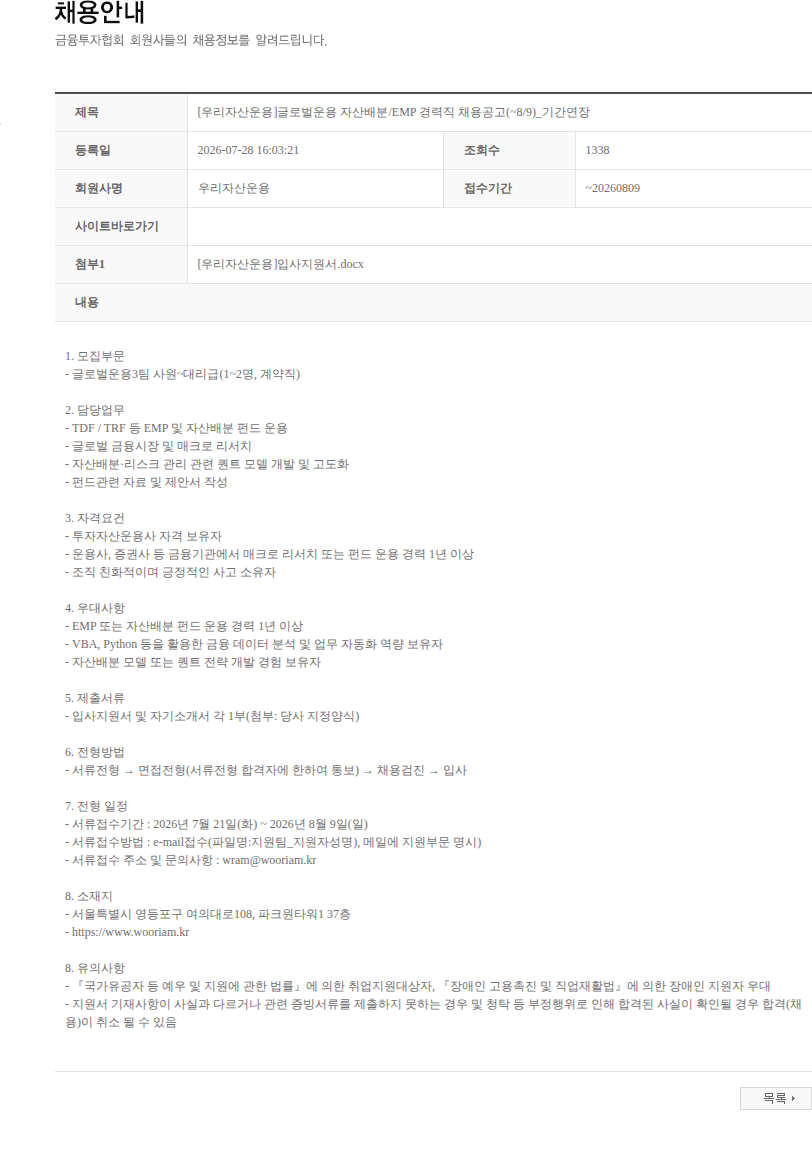Download the 입사지원서.docx attachment

pos(280,265)
